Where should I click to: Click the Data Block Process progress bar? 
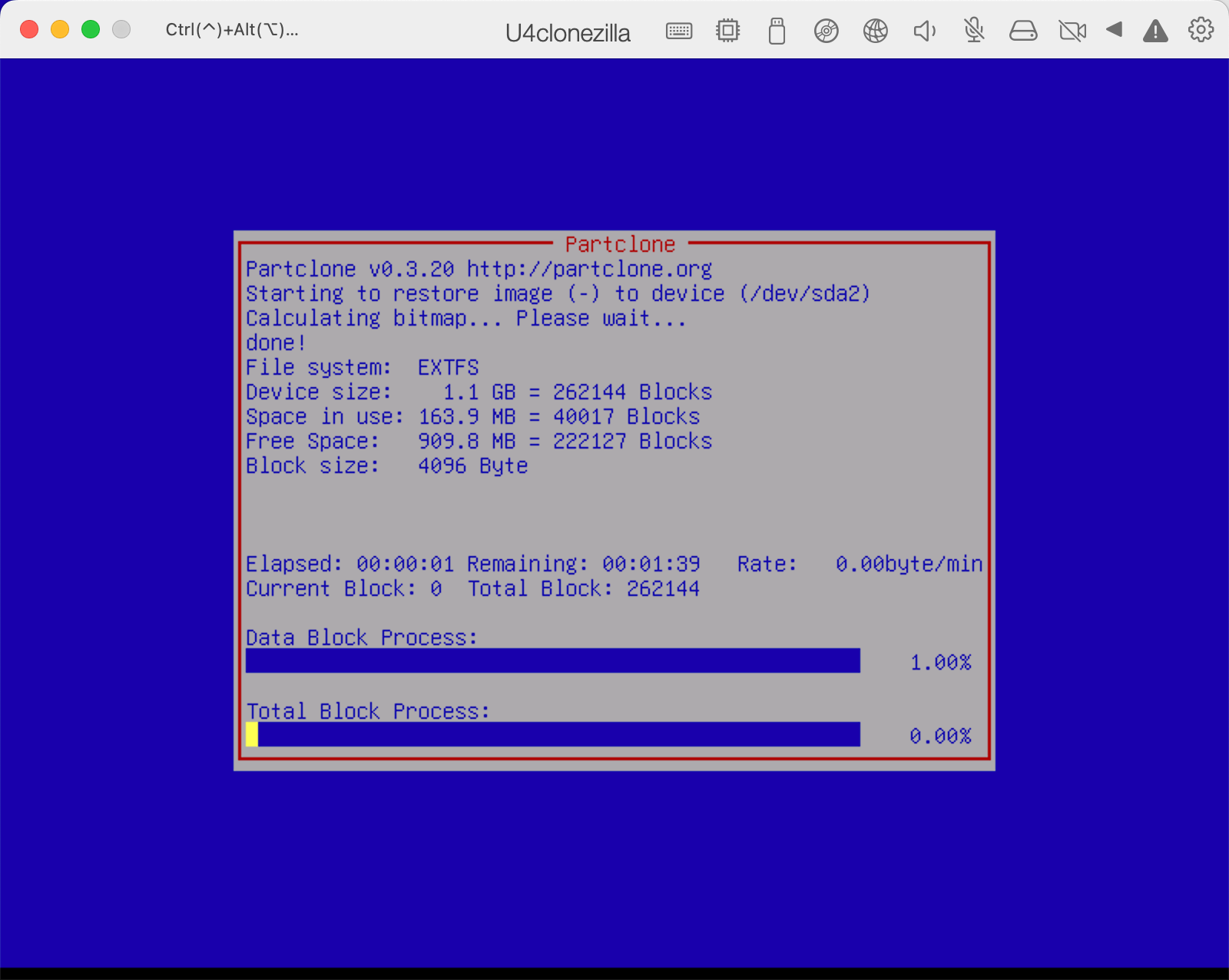[x=552, y=661]
